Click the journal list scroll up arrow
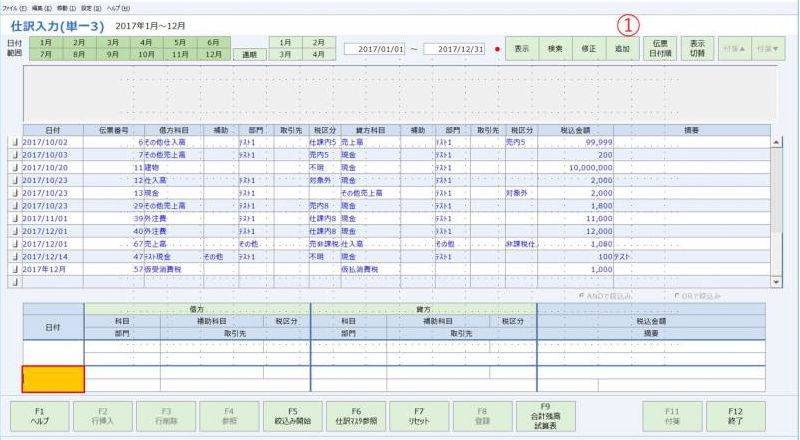800x440 pixels. [777, 142]
